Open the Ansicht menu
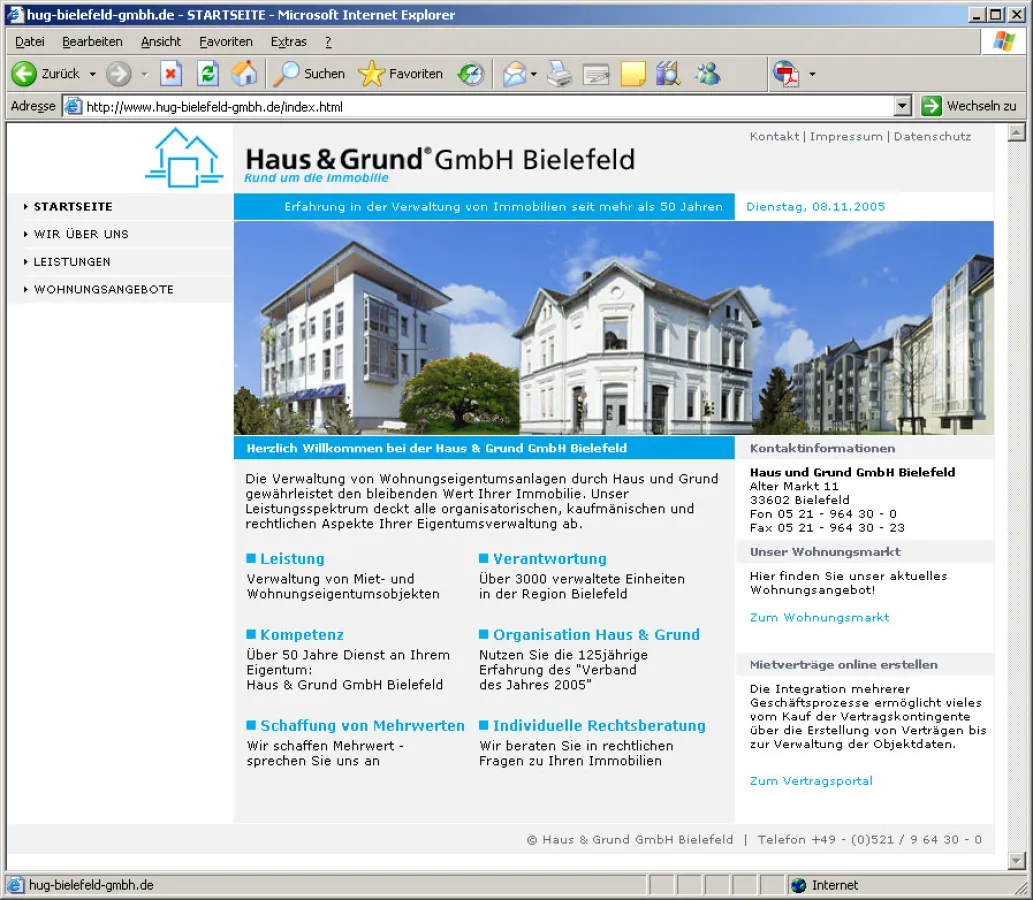The width and height of the screenshot is (1033, 900). [161, 42]
